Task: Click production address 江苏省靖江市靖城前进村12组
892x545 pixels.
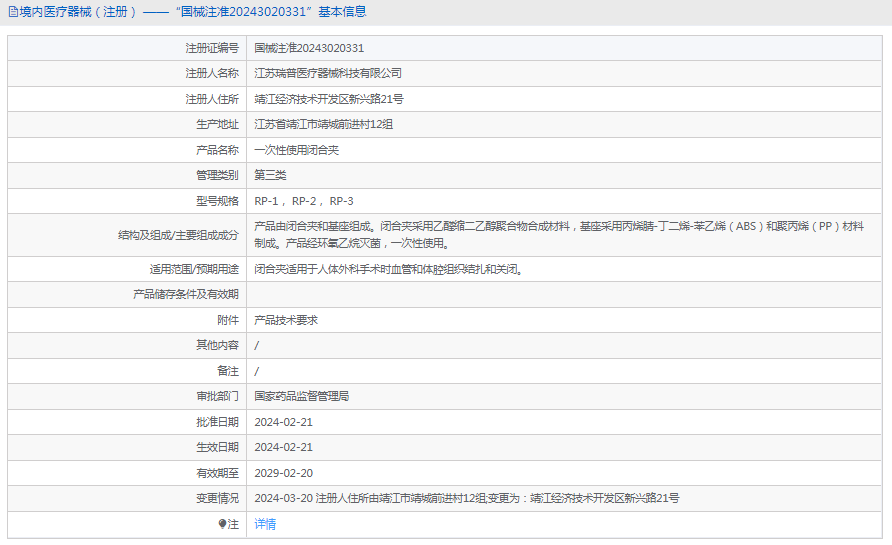Action: [x=323, y=124]
